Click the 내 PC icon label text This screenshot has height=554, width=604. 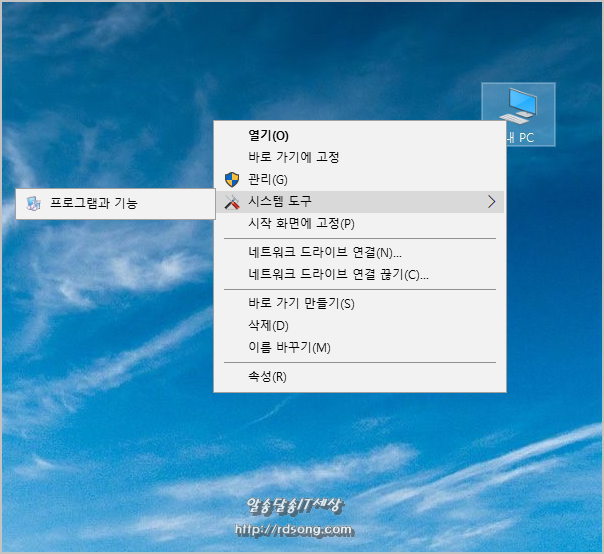519,137
